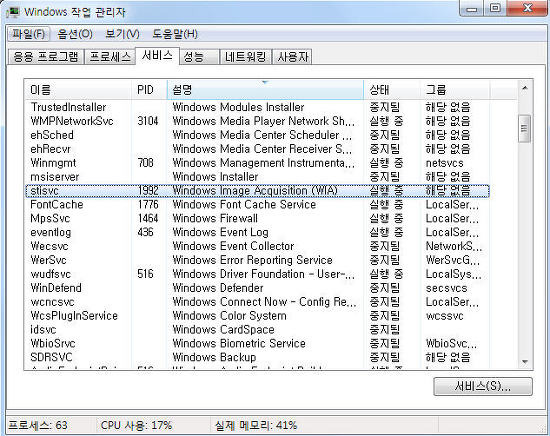550x436 pixels.
Task: Sort by the 그룹 column header
Action: coord(455,90)
